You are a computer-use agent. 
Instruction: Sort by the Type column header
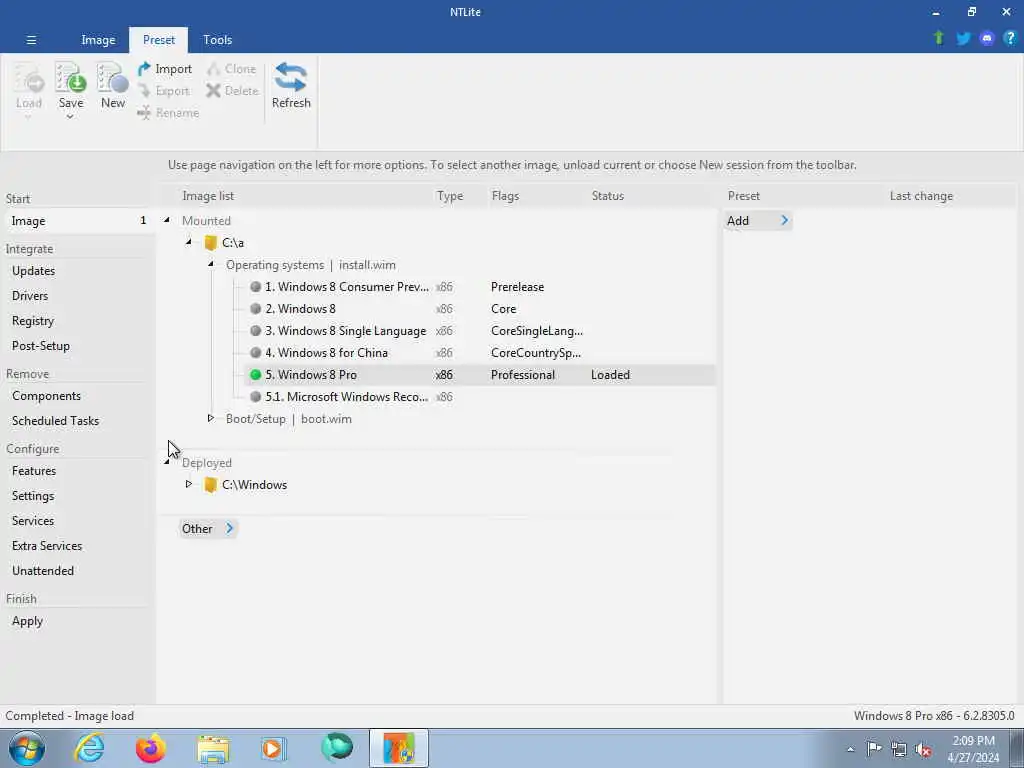[450, 196]
